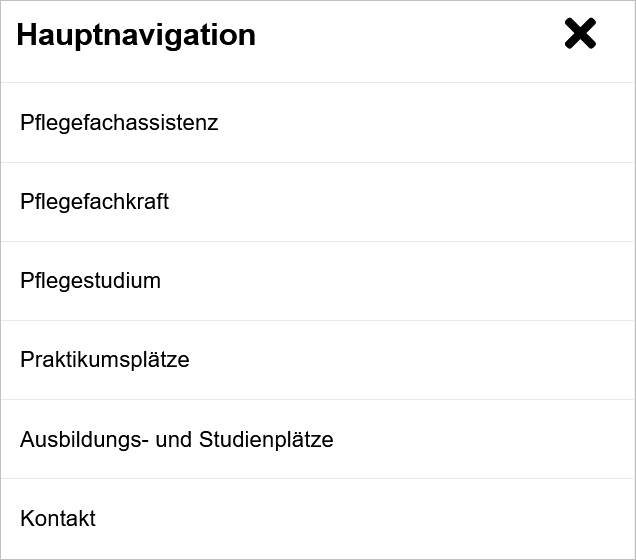Screen dimensions: 636x560
Task: Close the Hauptnavigation menu with the X
Action: coord(580,34)
